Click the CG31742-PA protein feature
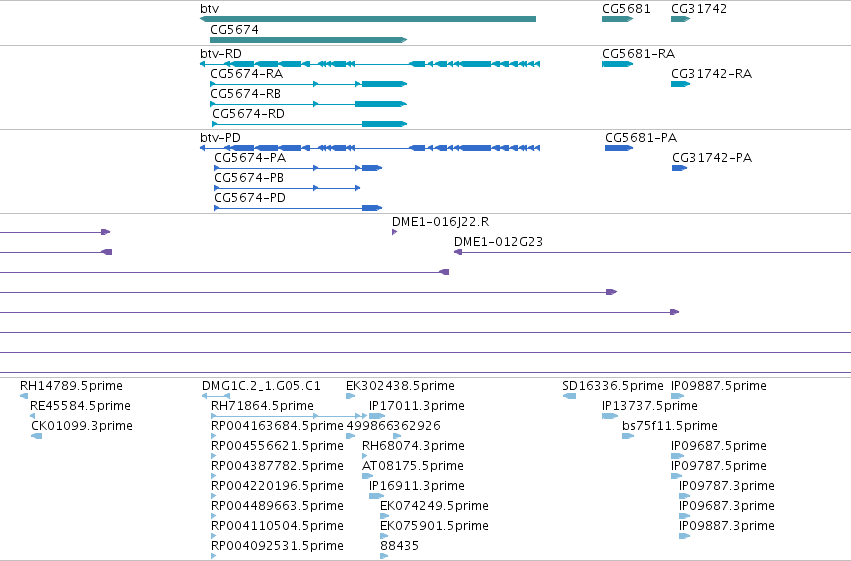 679,168
